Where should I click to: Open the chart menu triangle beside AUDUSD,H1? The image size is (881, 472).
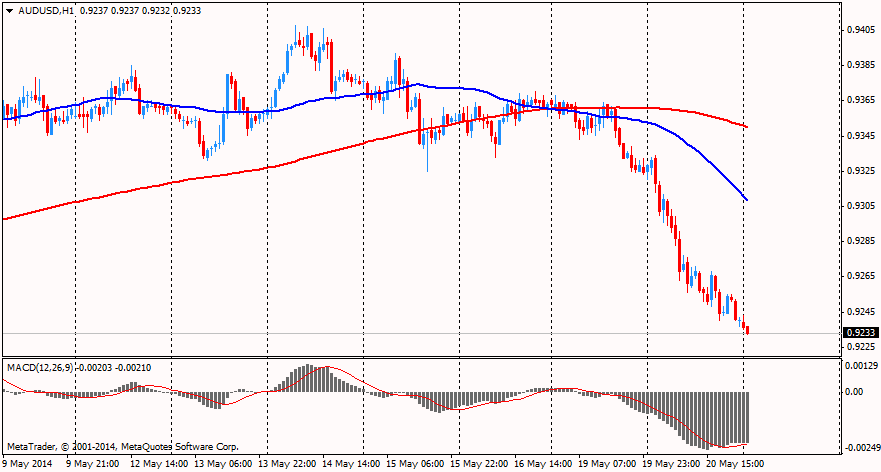tap(10, 11)
